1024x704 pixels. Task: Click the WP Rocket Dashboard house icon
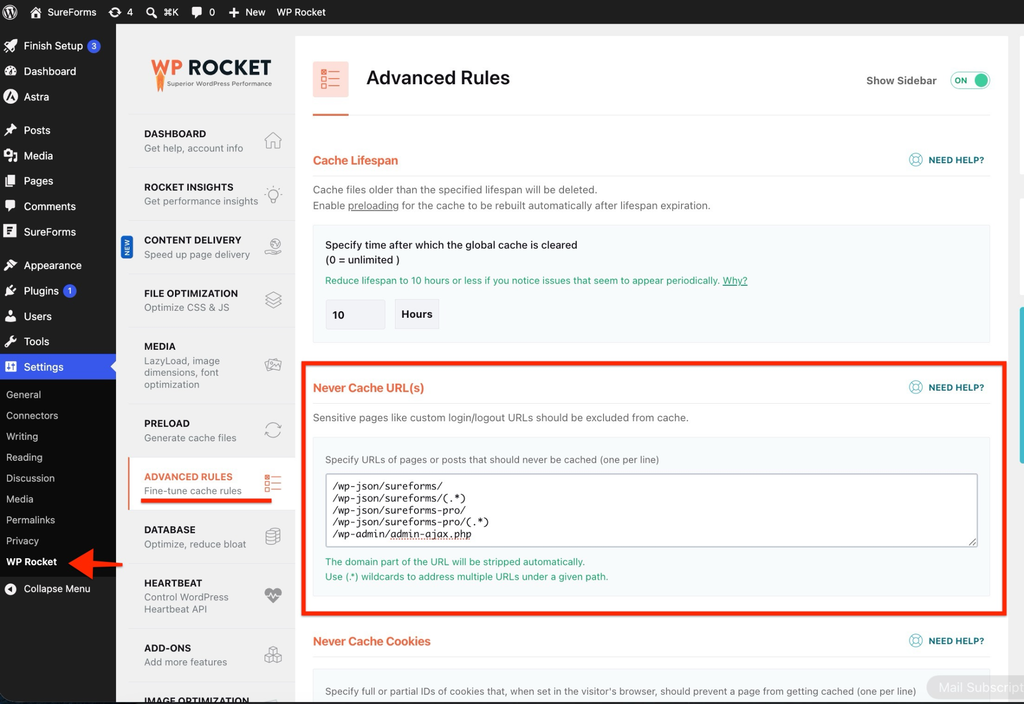273,140
